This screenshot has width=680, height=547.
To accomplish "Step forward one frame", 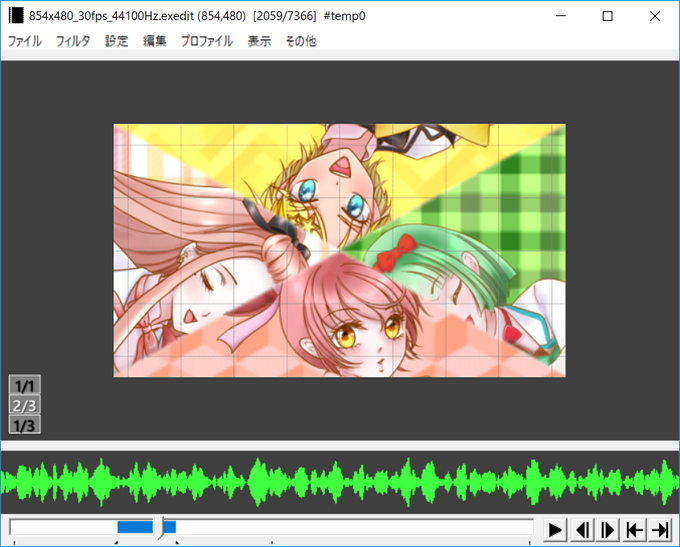I will (608, 530).
